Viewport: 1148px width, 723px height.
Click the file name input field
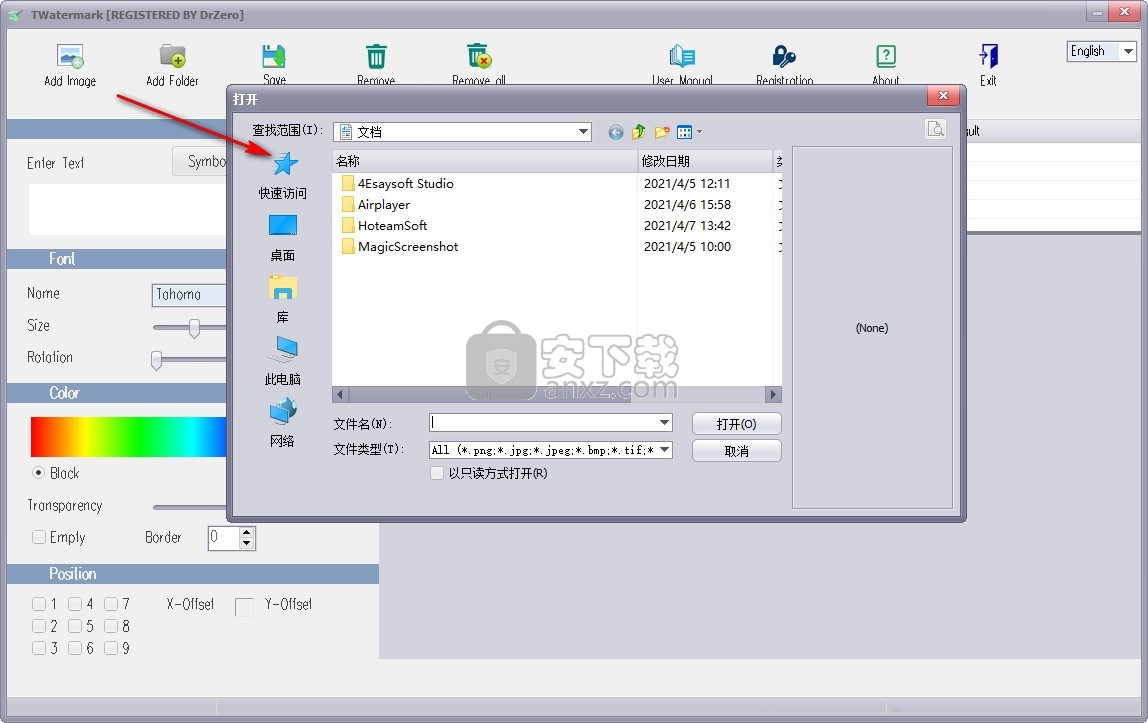(543, 422)
